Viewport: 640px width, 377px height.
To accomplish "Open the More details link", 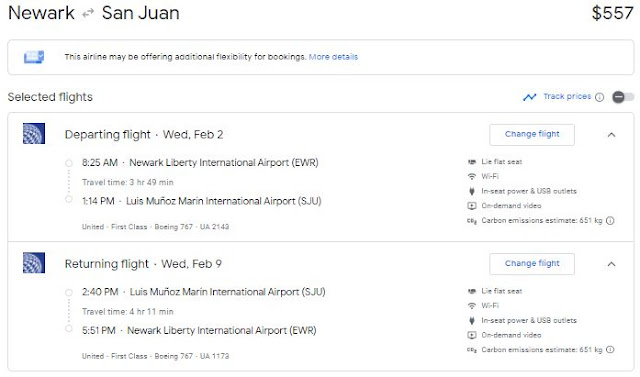I will click(333, 57).
